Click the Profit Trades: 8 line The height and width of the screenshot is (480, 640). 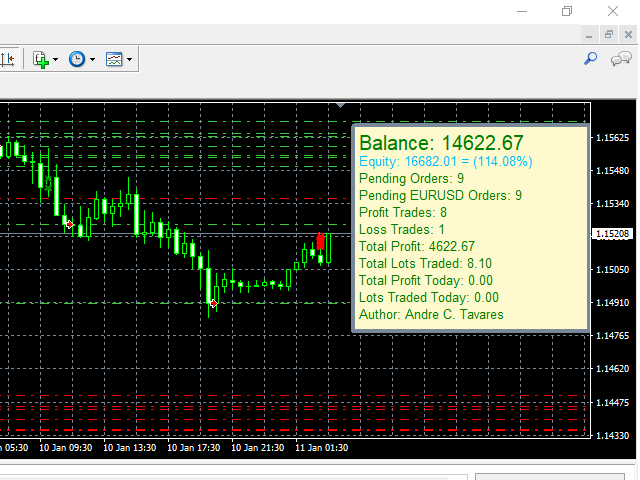click(403, 213)
